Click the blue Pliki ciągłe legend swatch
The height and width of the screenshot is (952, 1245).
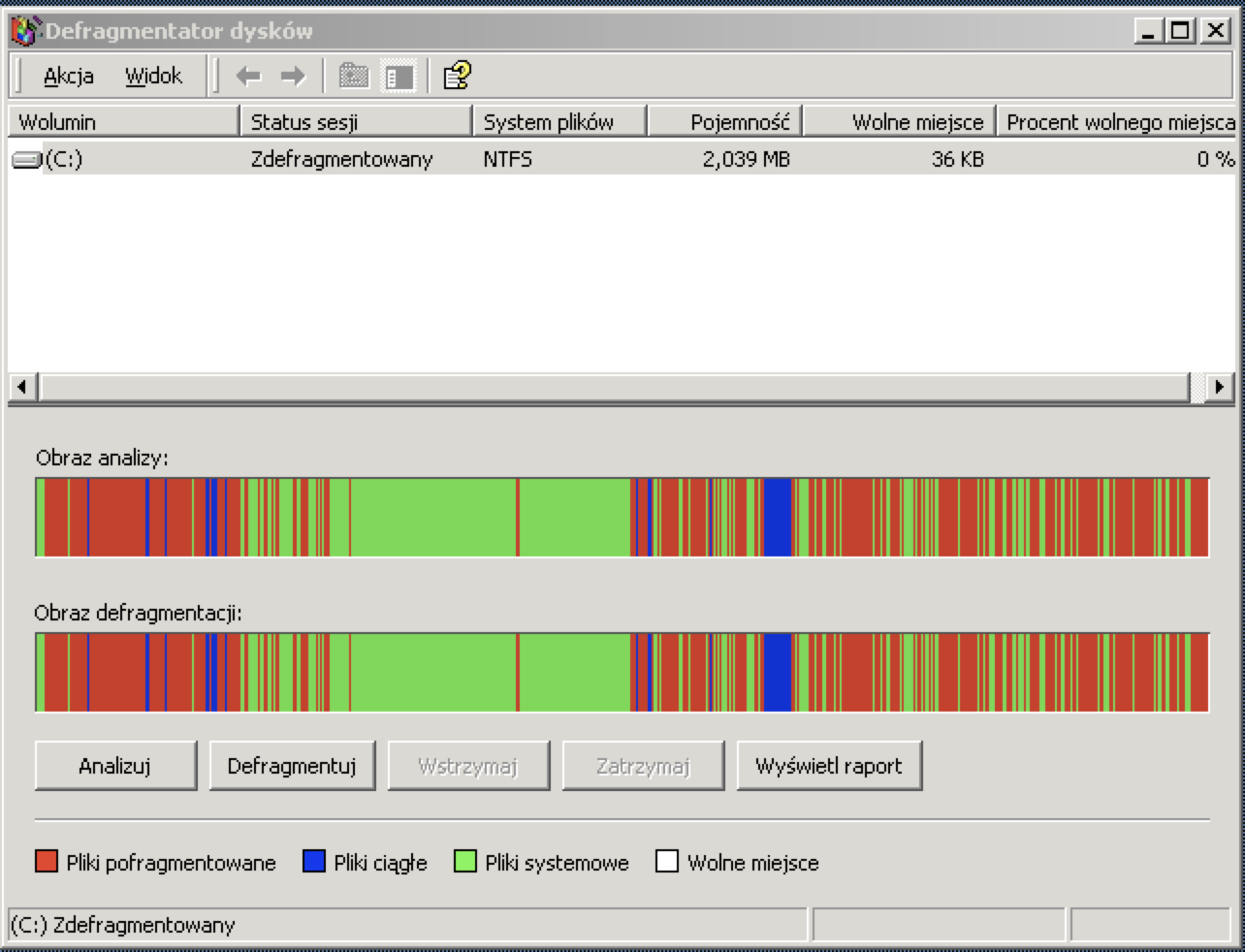(314, 862)
